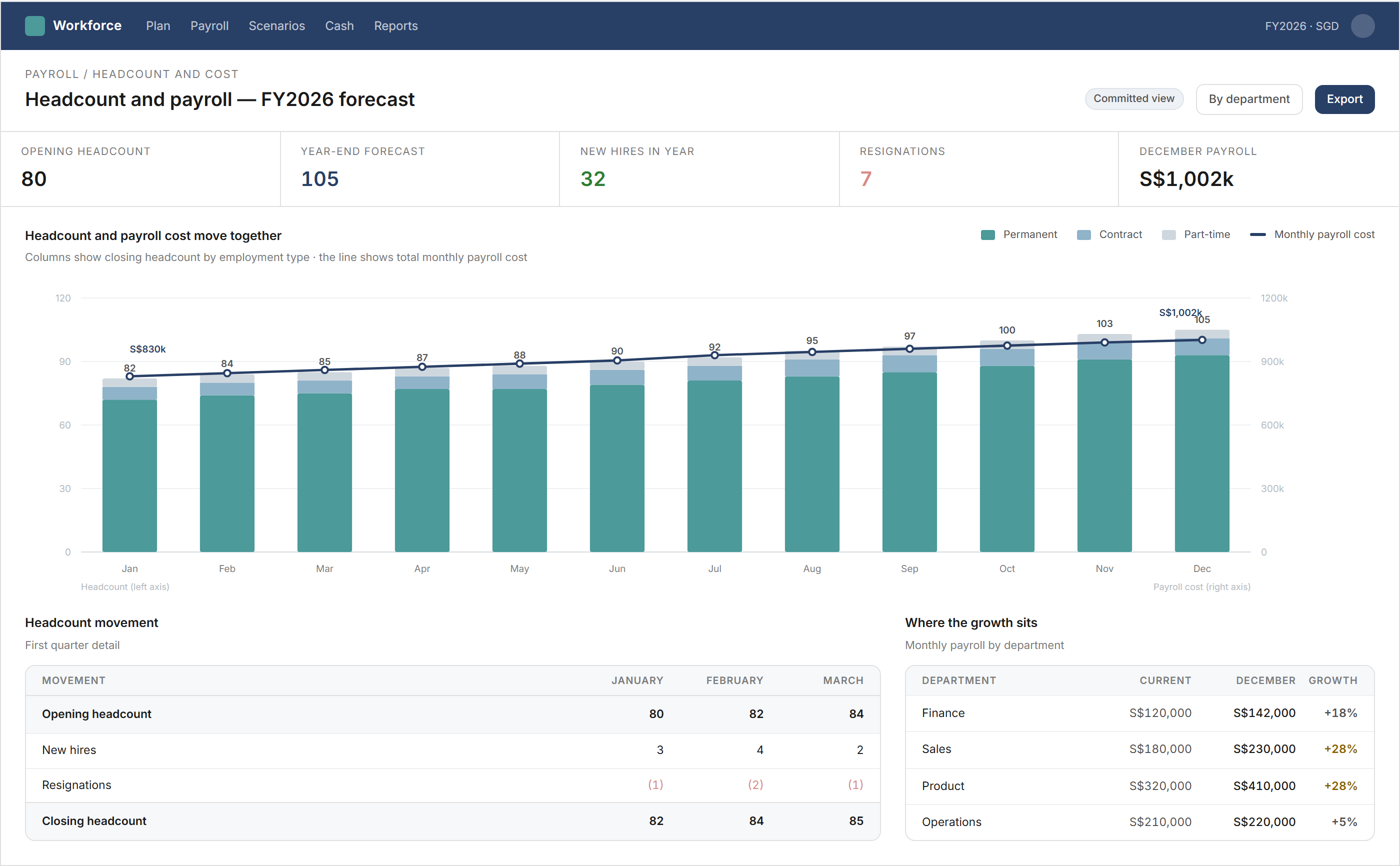Viewport: 1400px width, 866px height.
Task: Click the Workforce logo icon
Action: click(35, 26)
